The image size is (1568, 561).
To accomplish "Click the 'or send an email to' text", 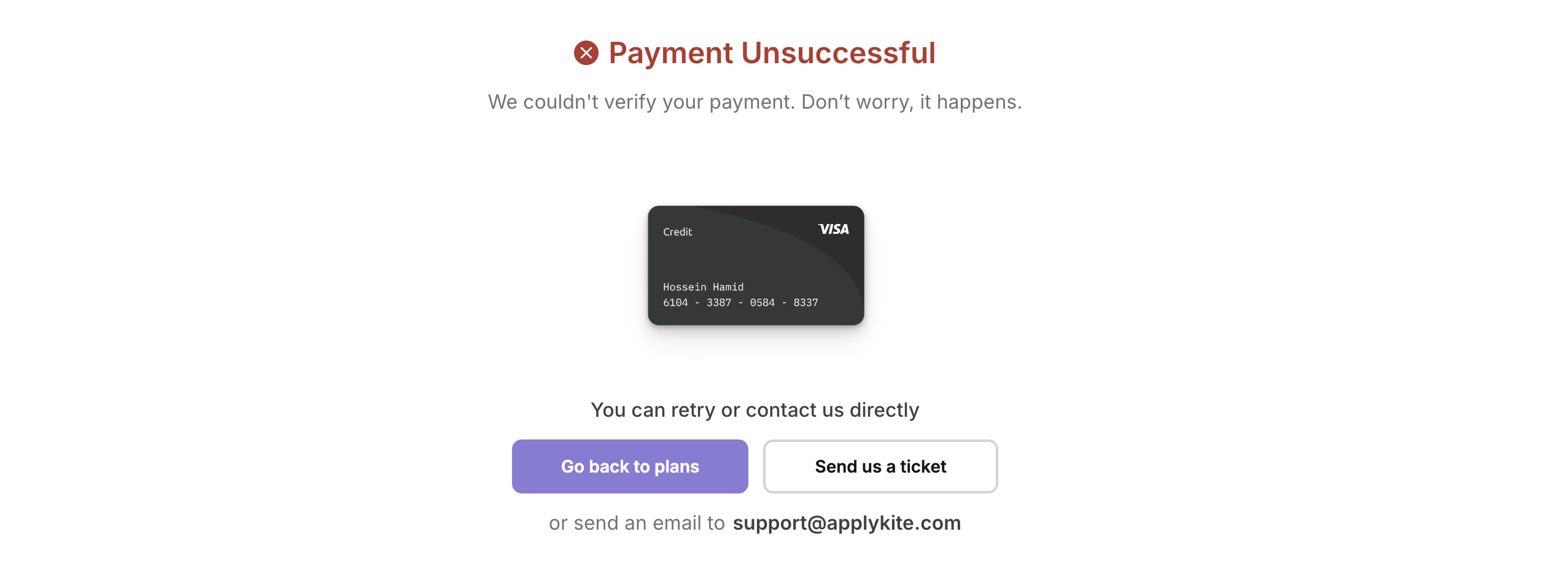I will coord(637,523).
